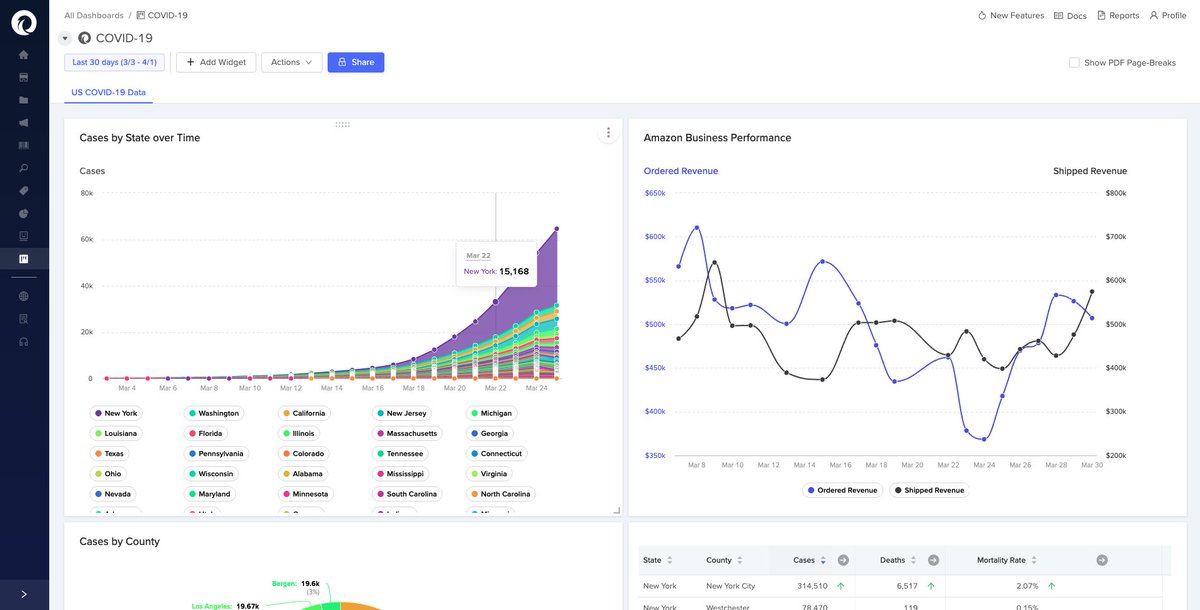The height and width of the screenshot is (610, 1200).
Task: Open the headphones support icon in sidebar
Action: pos(22,342)
